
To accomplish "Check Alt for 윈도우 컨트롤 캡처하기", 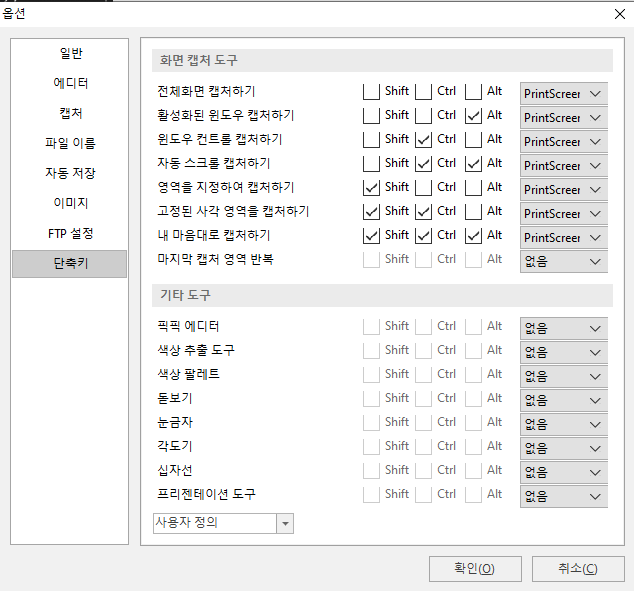I will pyautogui.click(x=473, y=139).
